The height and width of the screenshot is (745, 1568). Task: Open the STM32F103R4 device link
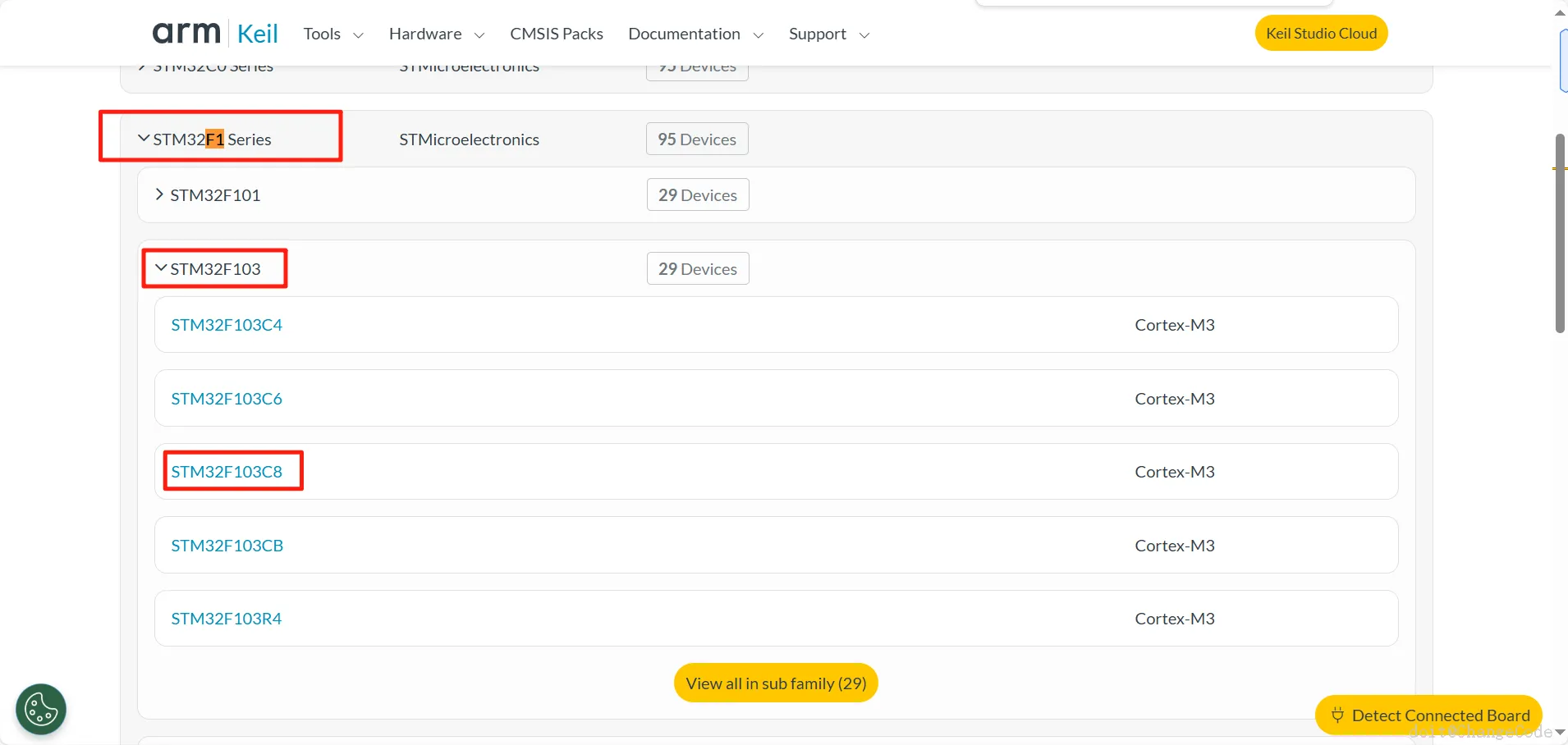227,619
